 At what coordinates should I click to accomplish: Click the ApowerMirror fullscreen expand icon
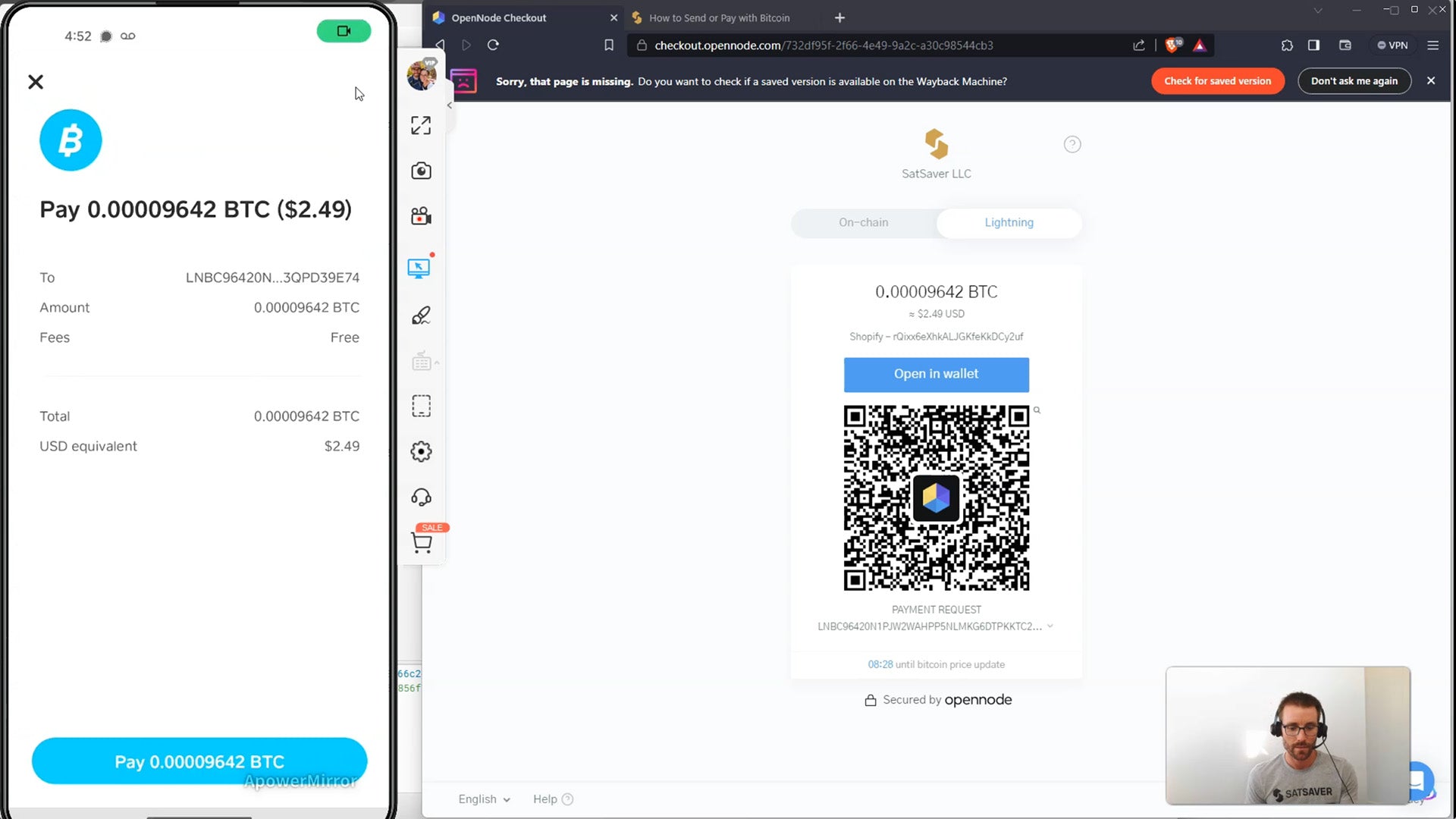pos(421,125)
